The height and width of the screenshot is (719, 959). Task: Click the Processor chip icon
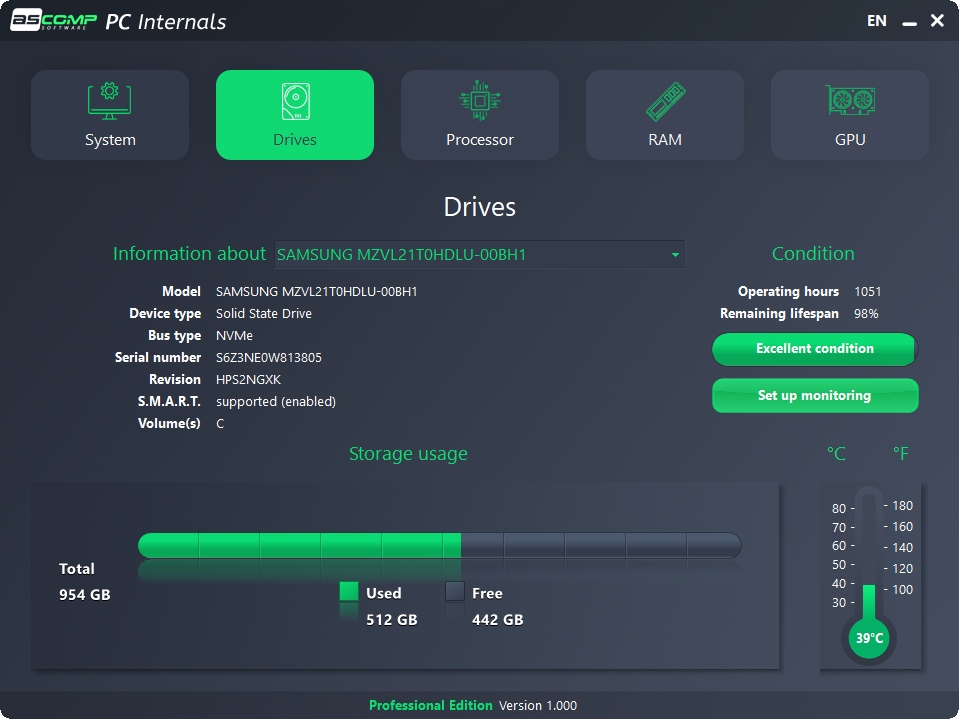(x=480, y=102)
